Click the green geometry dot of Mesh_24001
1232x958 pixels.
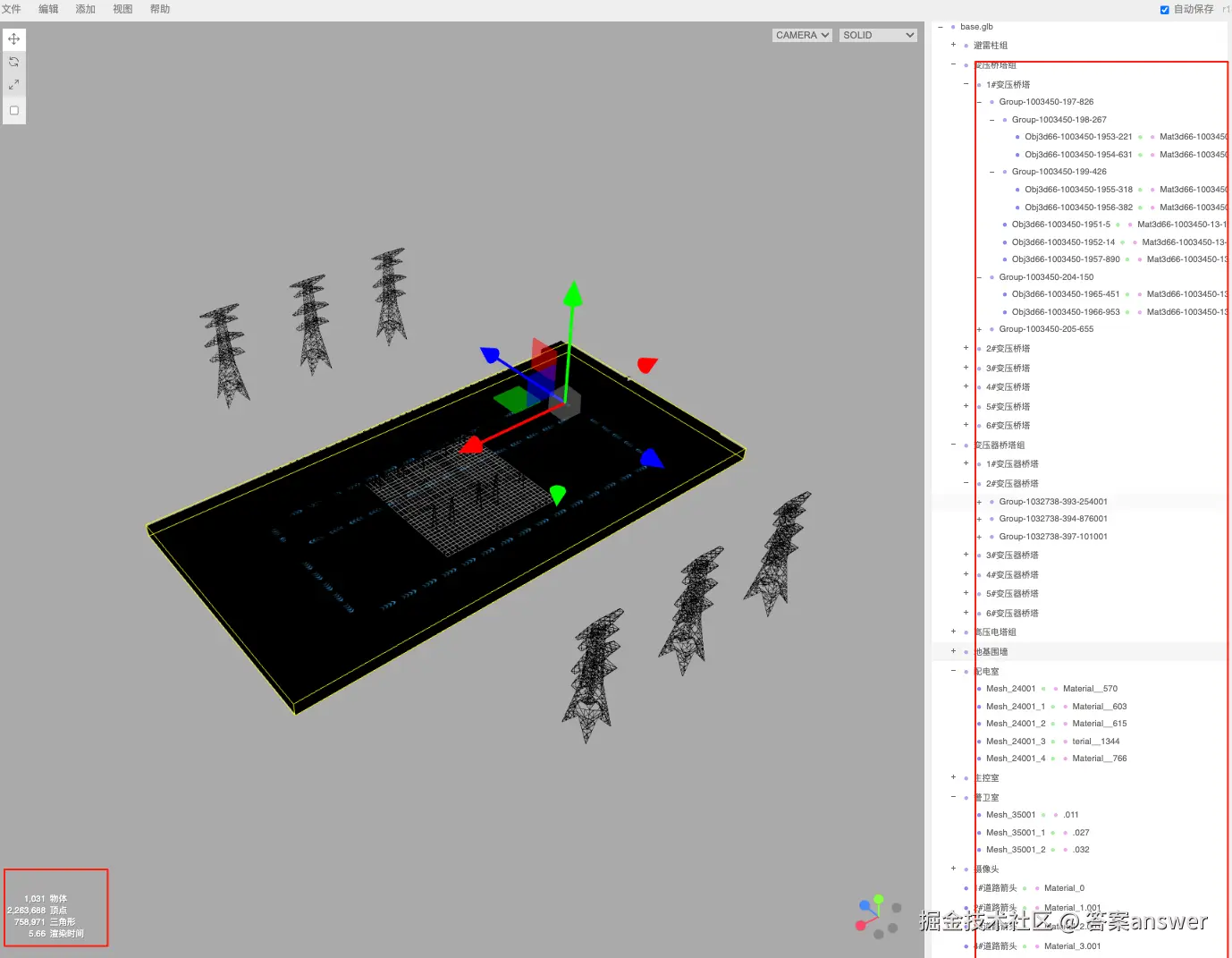point(1043,689)
